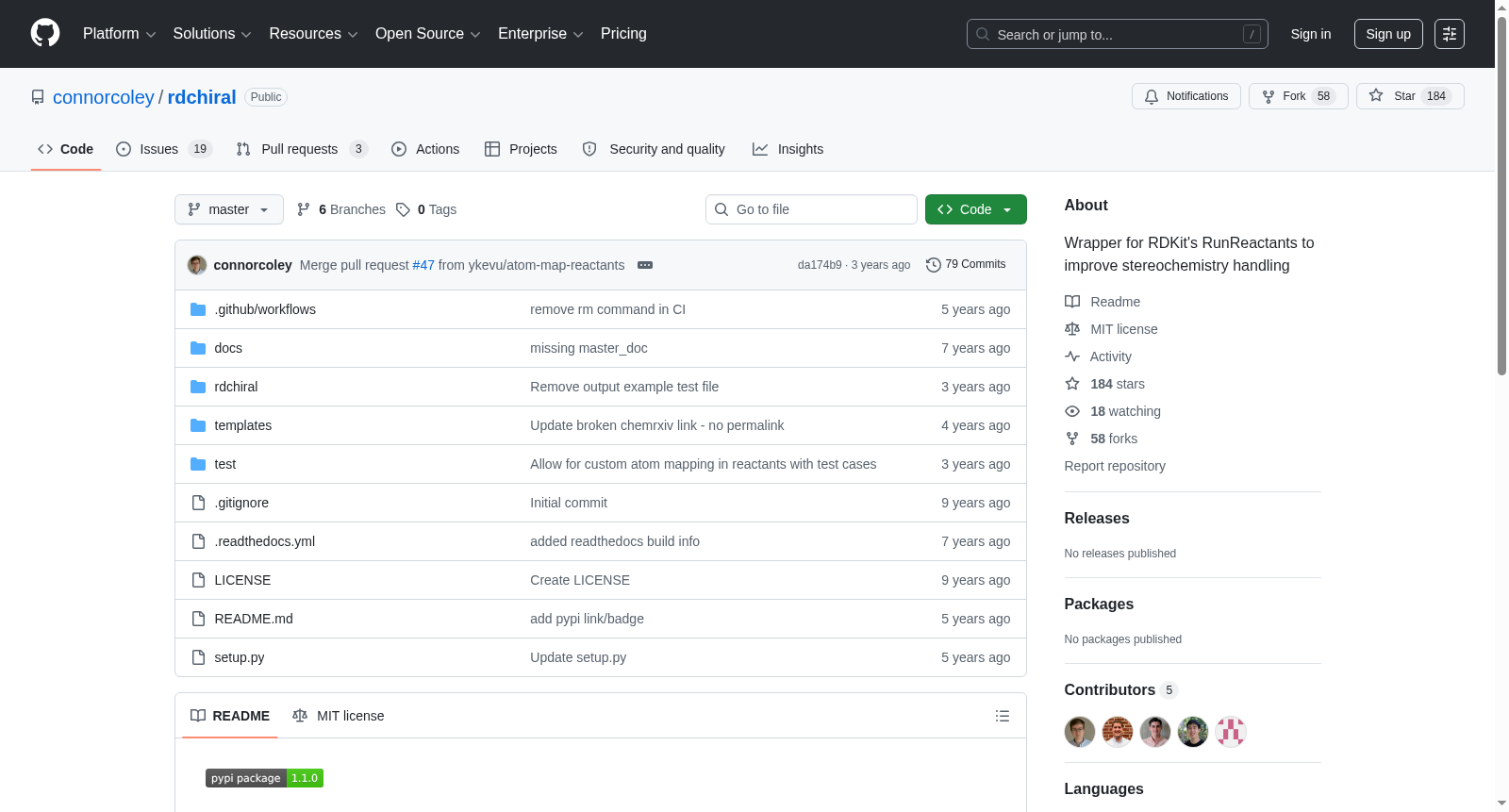Click the LICENSE file icon
1509x812 pixels.
(198, 580)
